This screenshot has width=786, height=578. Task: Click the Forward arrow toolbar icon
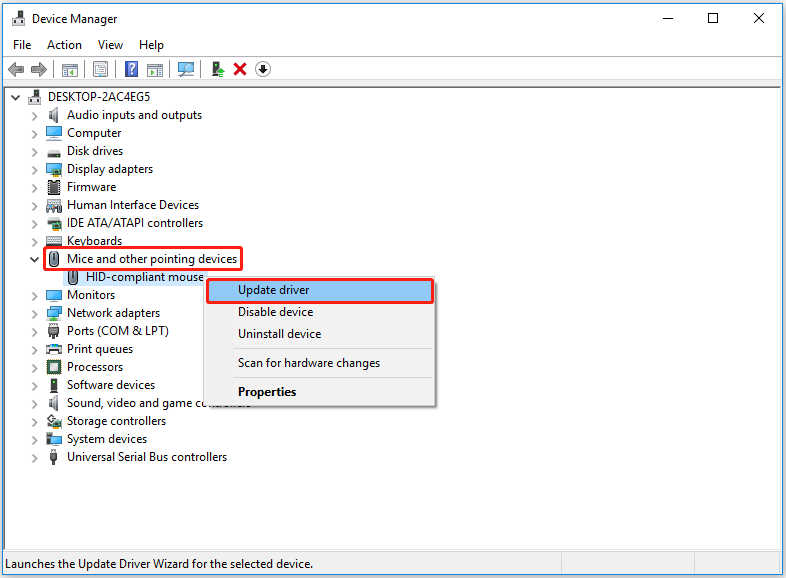(39, 69)
